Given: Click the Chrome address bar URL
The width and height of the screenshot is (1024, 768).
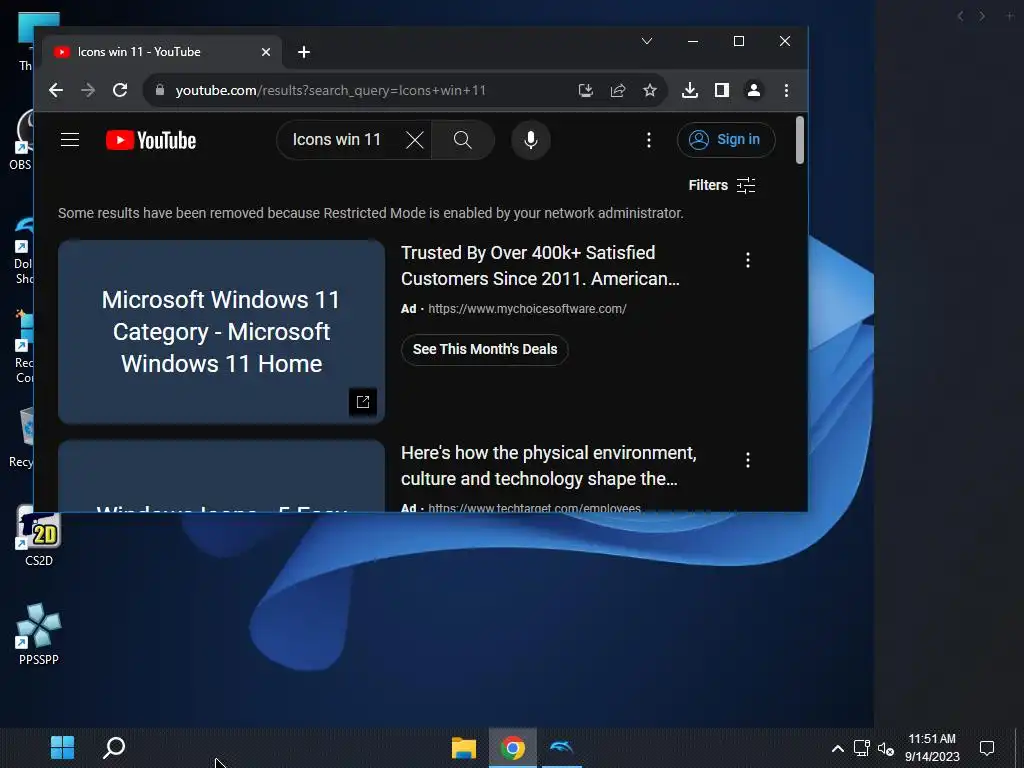Looking at the screenshot, I should click(x=331, y=90).
